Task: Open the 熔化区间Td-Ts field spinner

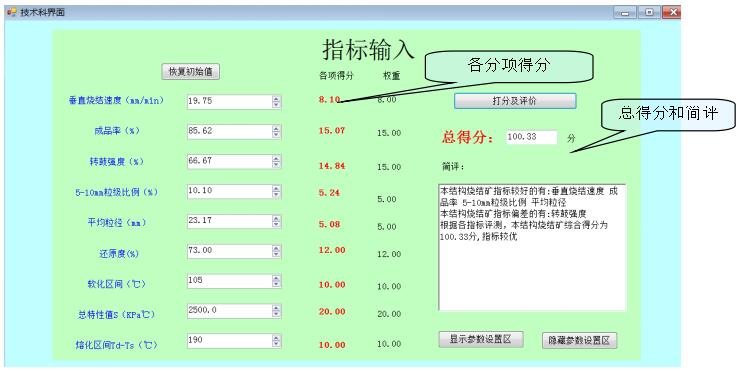Action: point(277,341)
